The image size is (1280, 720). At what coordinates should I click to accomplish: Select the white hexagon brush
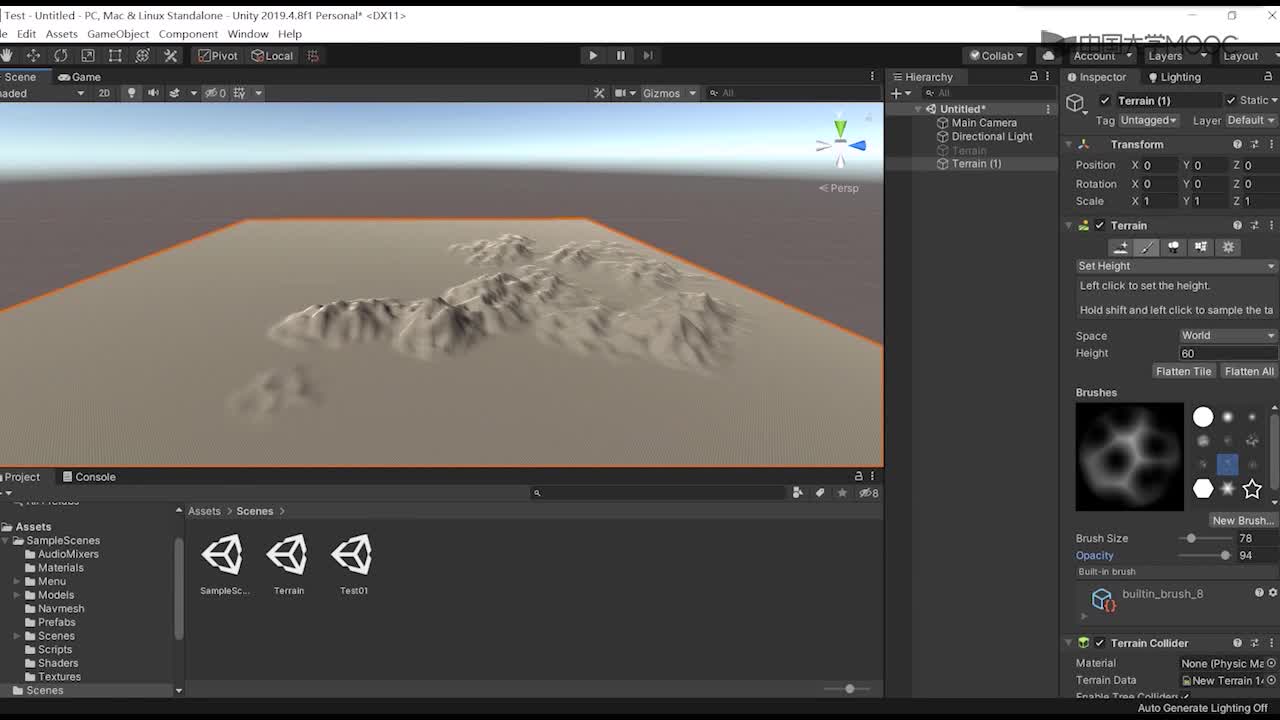tap(1203, 489)
